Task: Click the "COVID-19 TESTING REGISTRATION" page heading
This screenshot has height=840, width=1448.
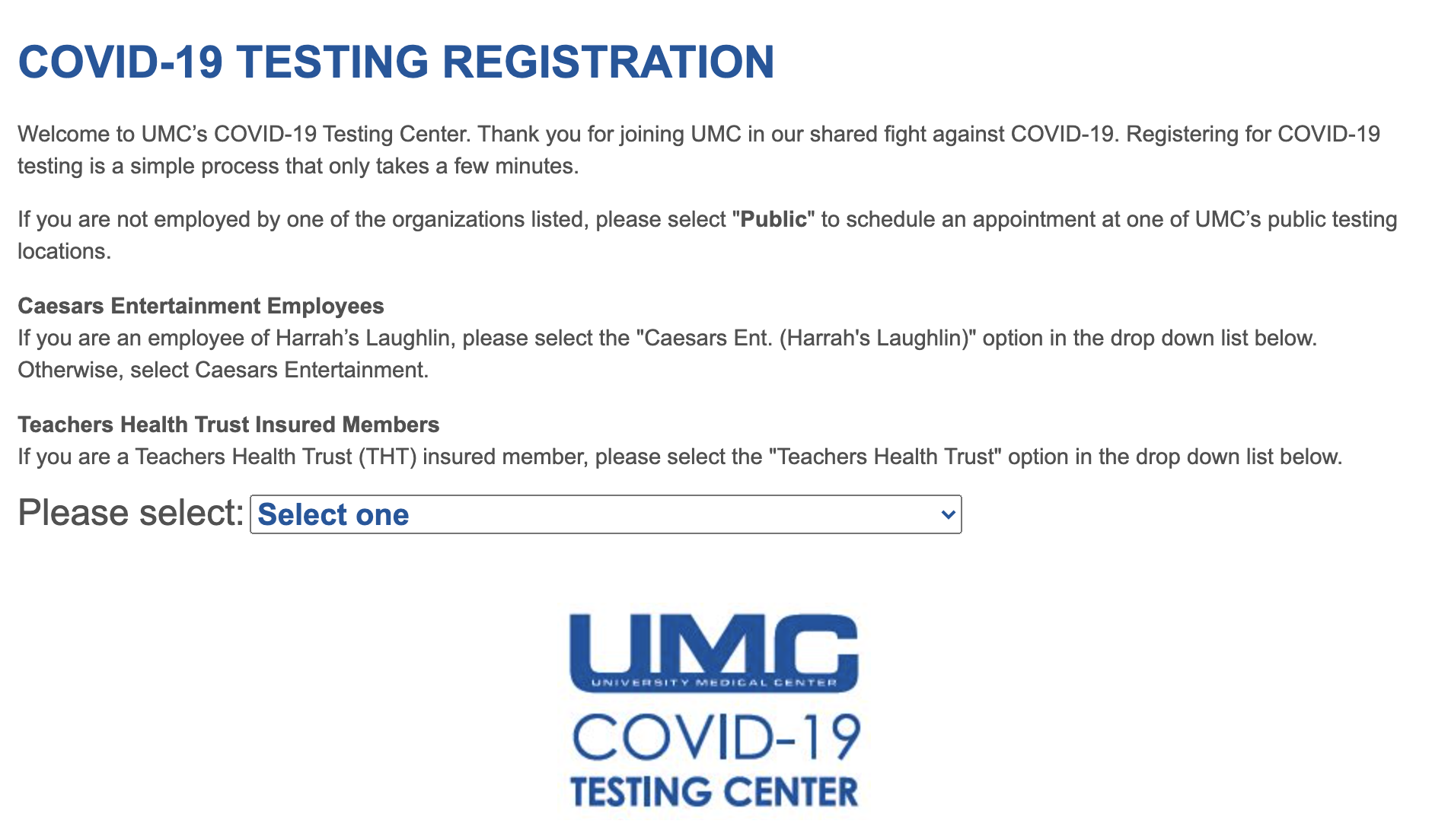Action: click(x=396, y=62)
